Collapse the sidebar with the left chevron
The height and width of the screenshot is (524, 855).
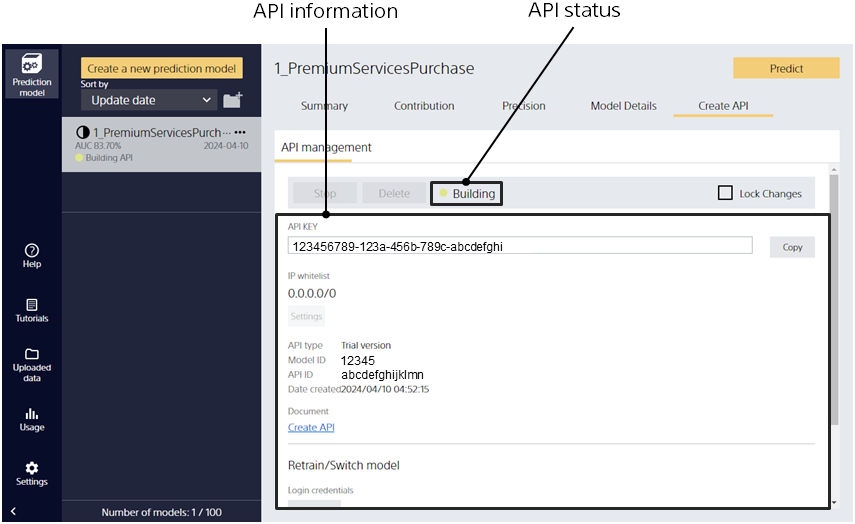13,511
